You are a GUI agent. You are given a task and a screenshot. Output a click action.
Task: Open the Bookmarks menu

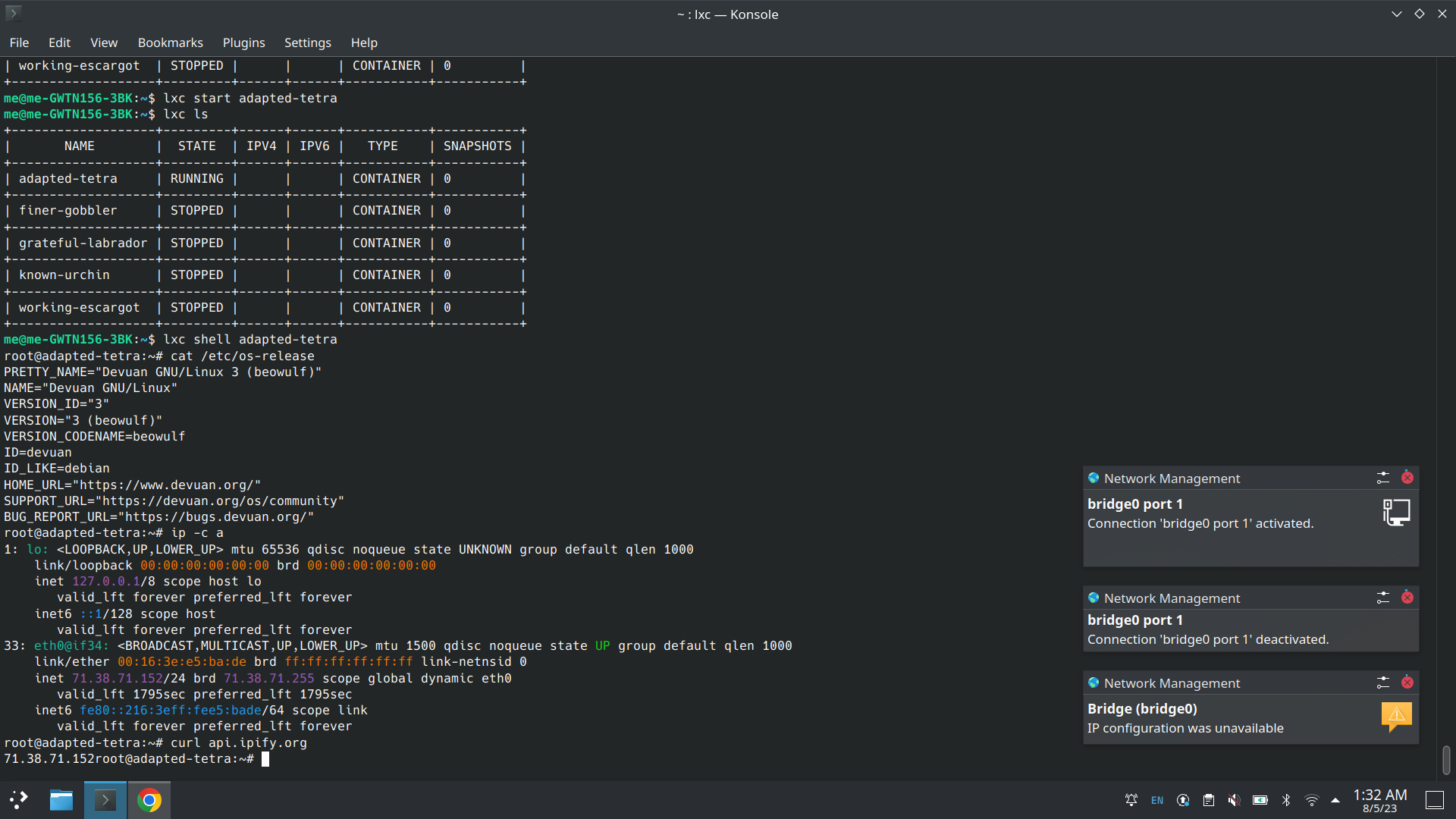tap(170, 42)
